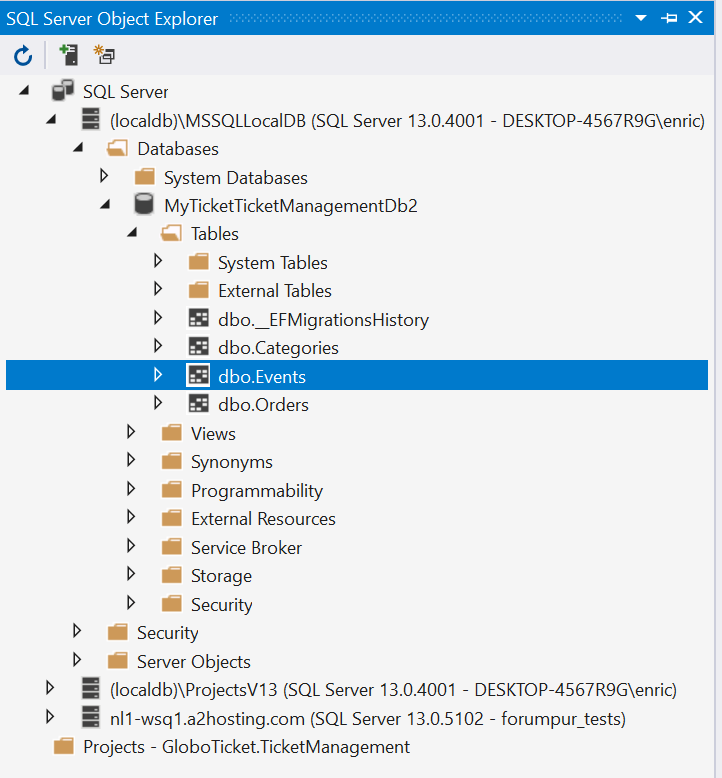Collapse the SQL Server root node
The width and height of the screenshot is (722, 778).
(24, 90)
